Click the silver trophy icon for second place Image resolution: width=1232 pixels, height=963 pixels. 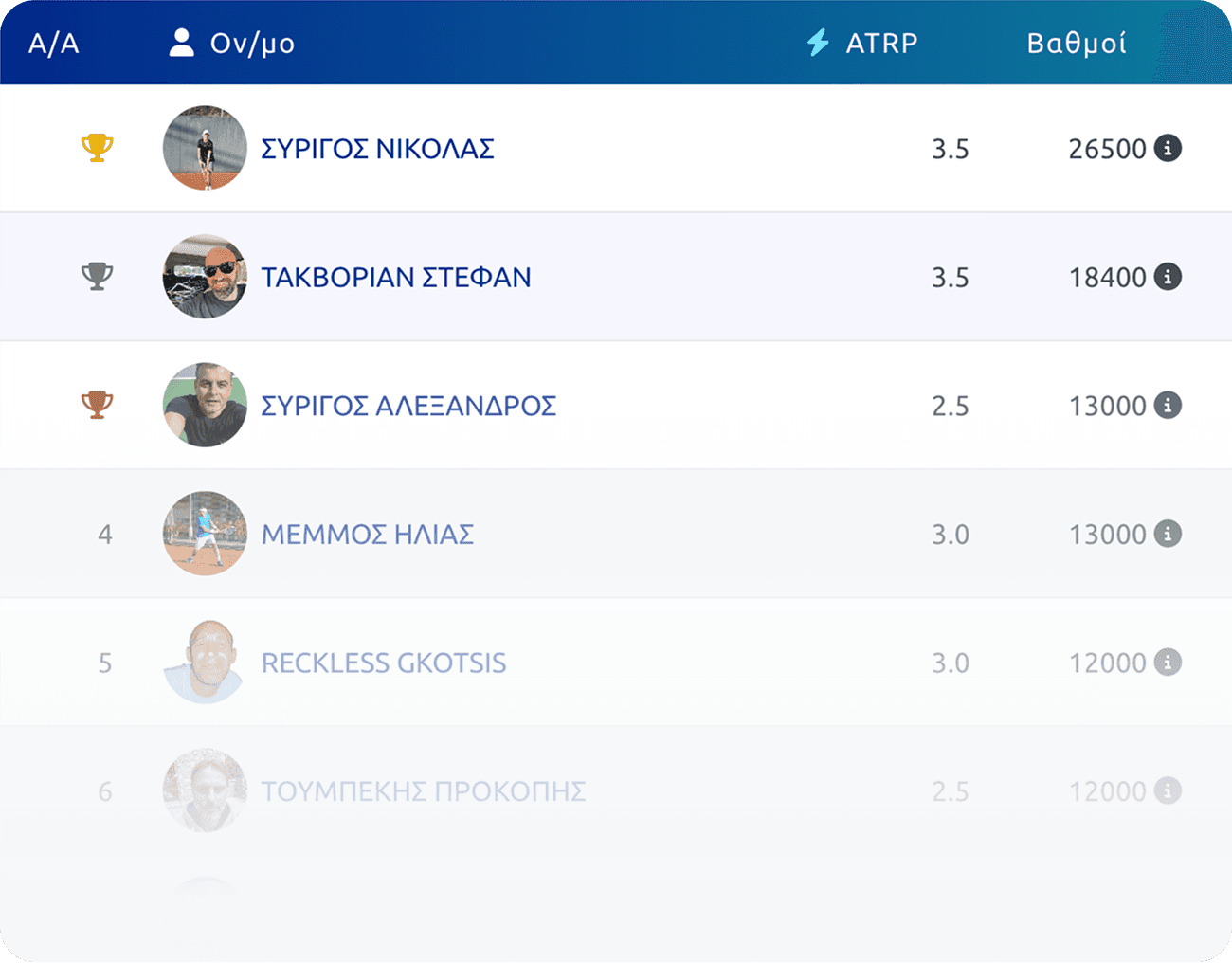click(97, 277)
